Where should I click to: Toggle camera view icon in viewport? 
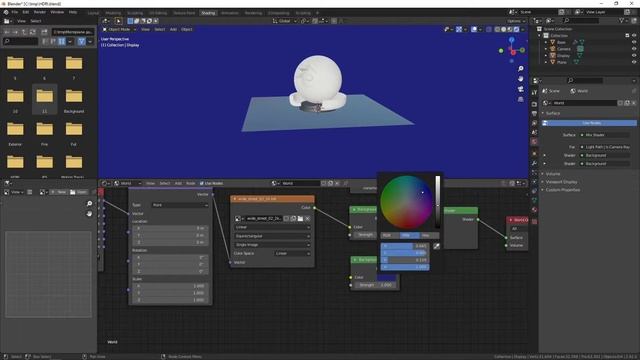(520, 89)
